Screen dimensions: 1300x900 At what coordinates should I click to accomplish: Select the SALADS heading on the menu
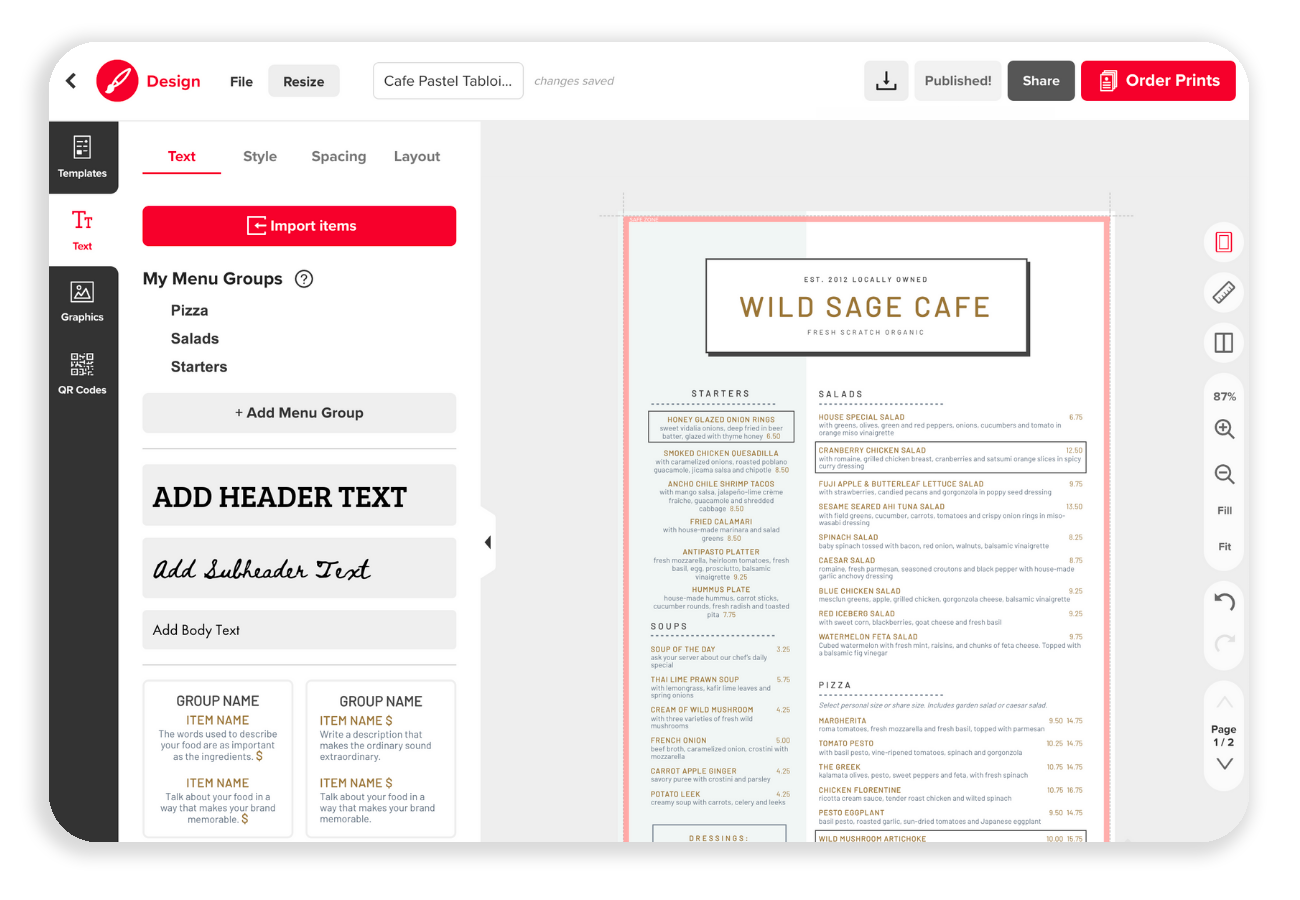click(841, 395)
